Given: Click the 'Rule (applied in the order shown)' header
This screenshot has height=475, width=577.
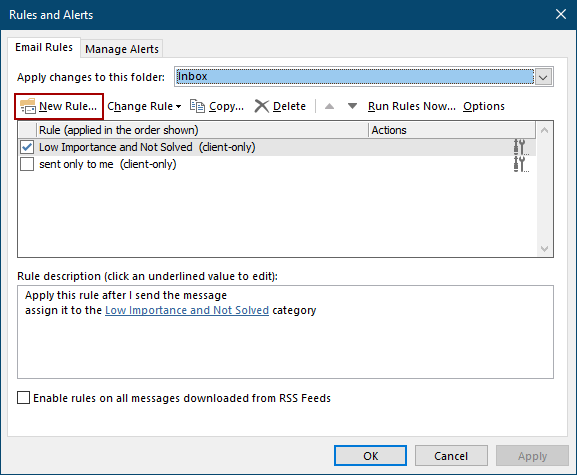Looking at the screenshot, I should tap(119, 130).
